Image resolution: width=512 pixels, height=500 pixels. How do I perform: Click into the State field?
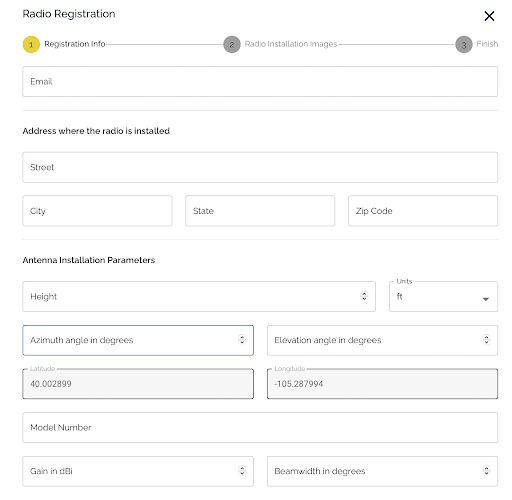(x=260, y=211)
